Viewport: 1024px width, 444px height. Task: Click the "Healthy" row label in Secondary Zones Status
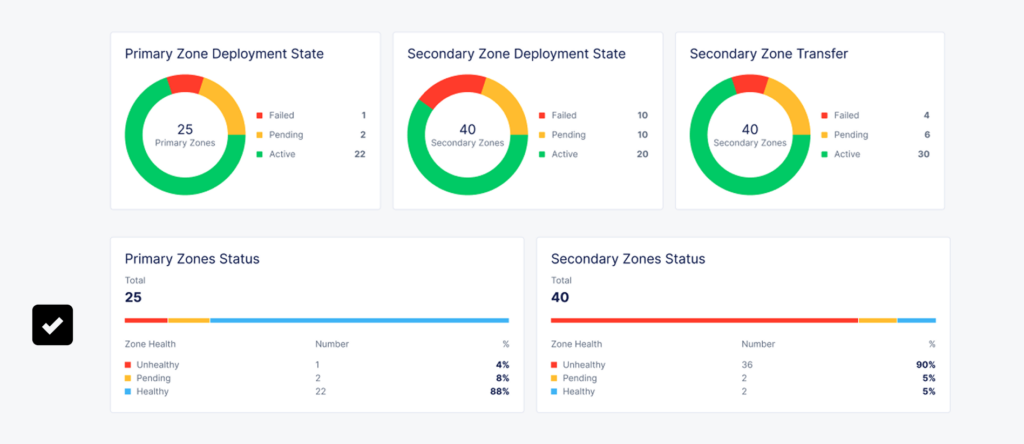pyautogui.click(x=579, y=392)
